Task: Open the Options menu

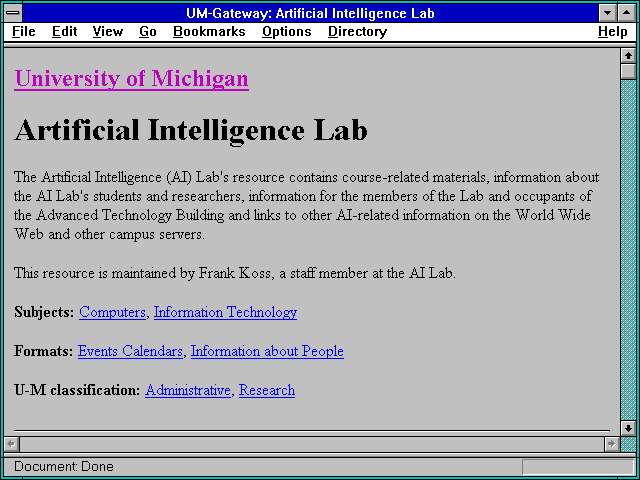Action: point(287,32)
